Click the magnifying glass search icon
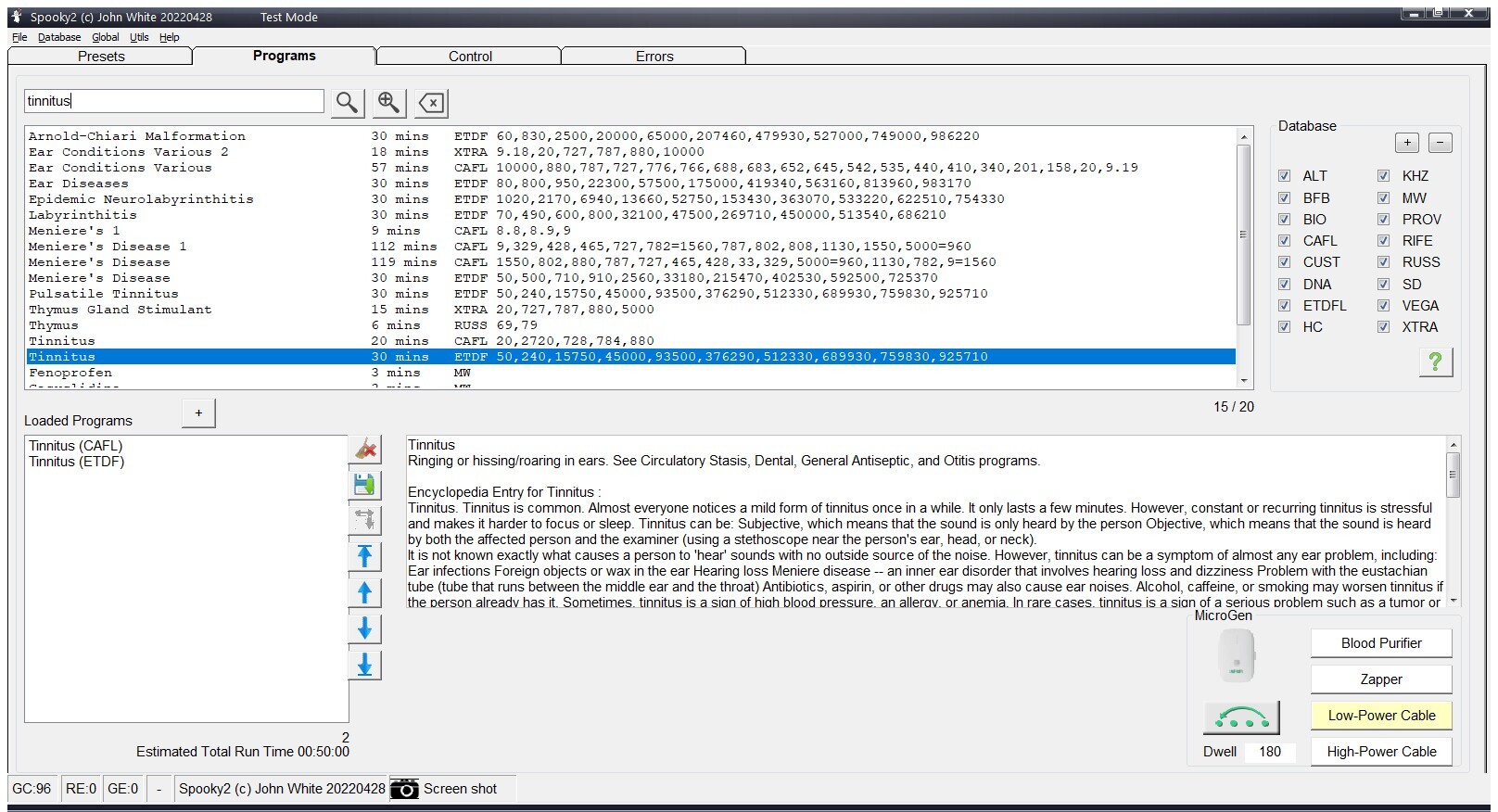 coord(347,102)
